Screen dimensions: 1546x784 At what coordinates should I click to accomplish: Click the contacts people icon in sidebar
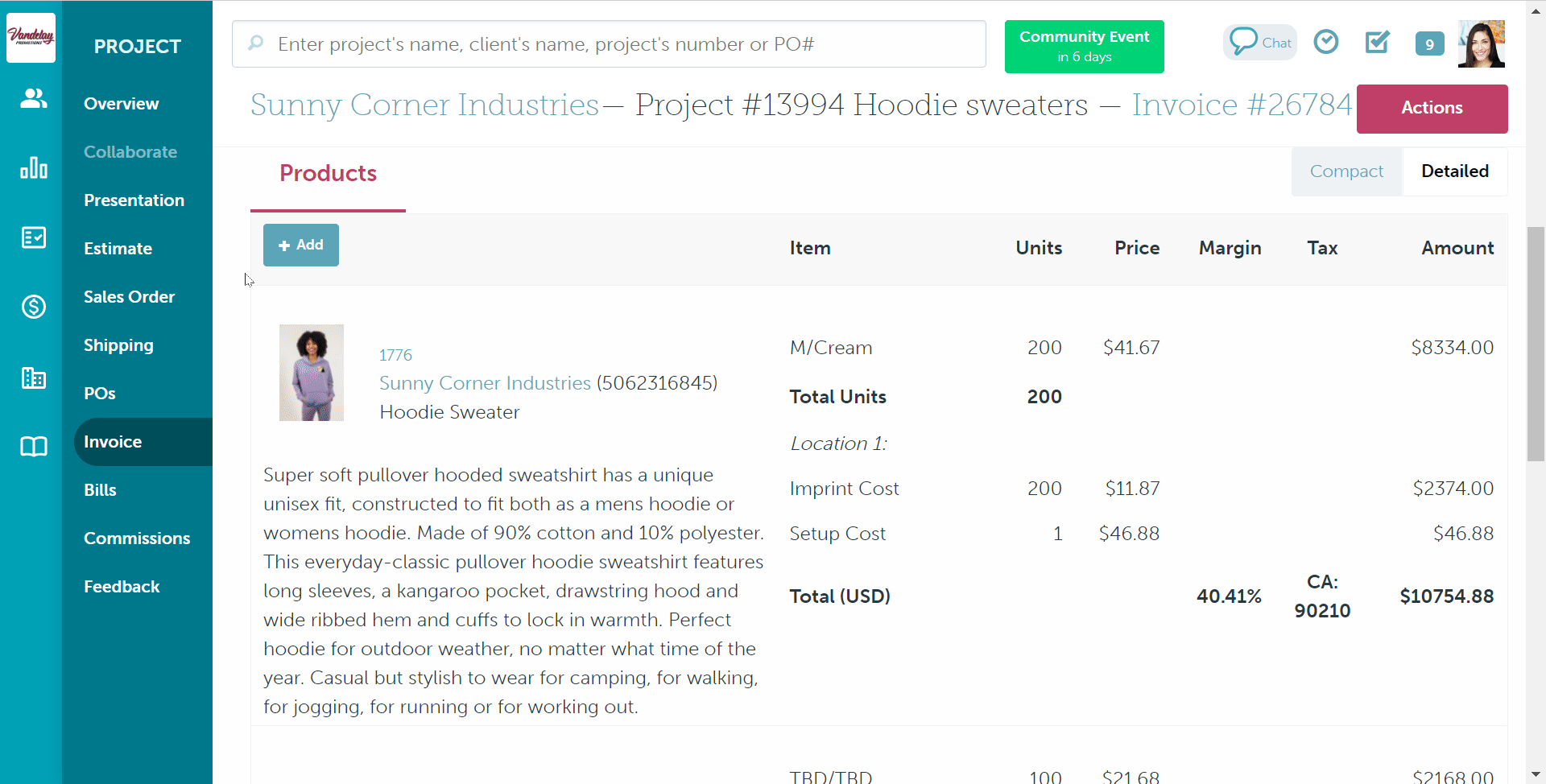(x=33, y=98)
